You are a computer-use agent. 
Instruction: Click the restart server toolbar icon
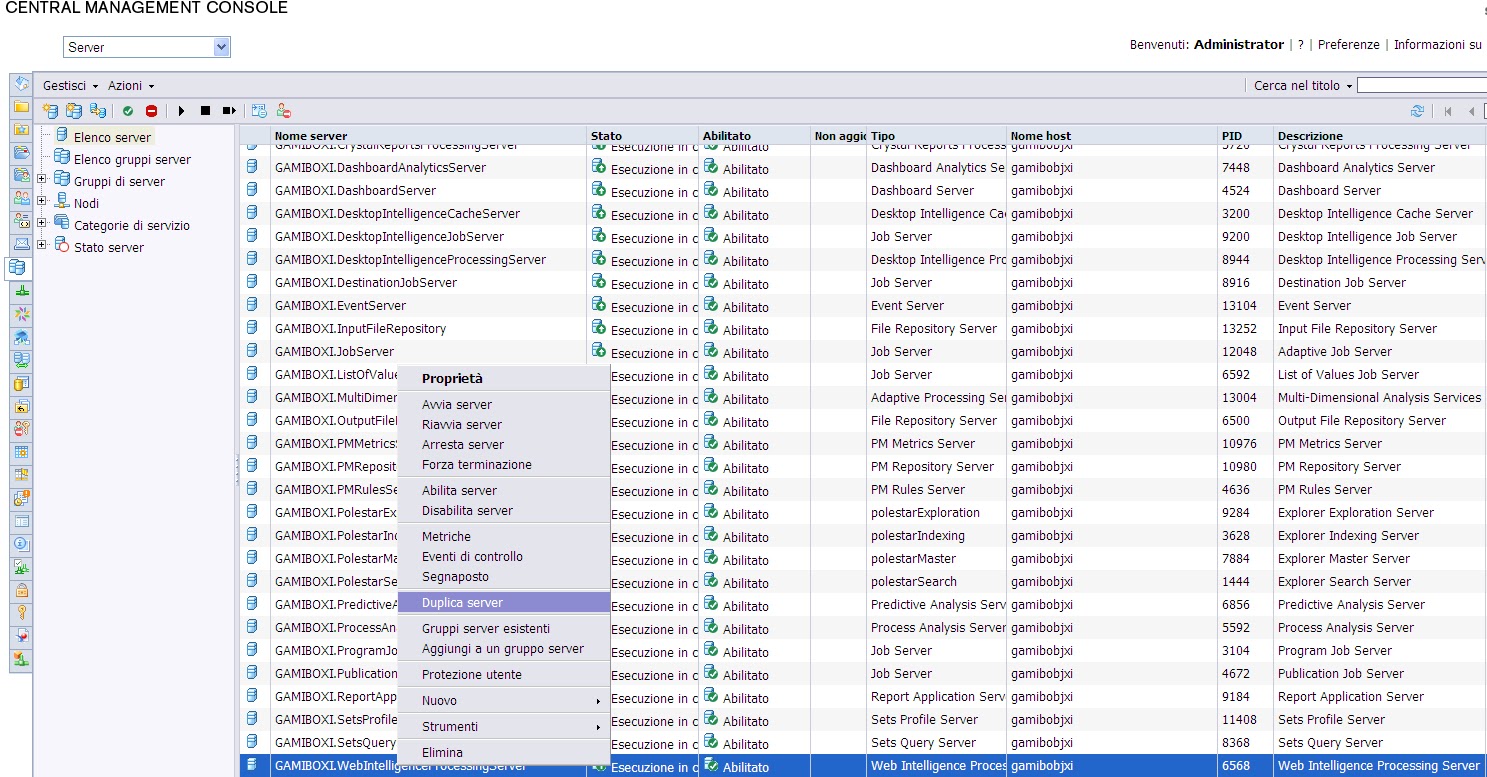pyautogui.click(x=229, y=111)
